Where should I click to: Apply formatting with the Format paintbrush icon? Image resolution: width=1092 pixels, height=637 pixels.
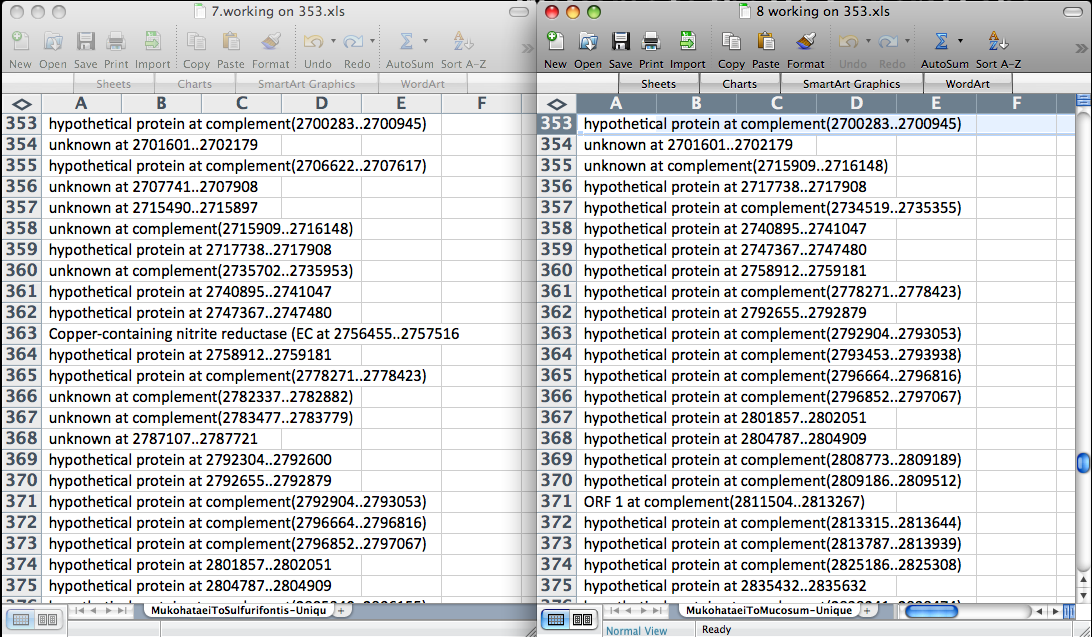click(806, 47)
